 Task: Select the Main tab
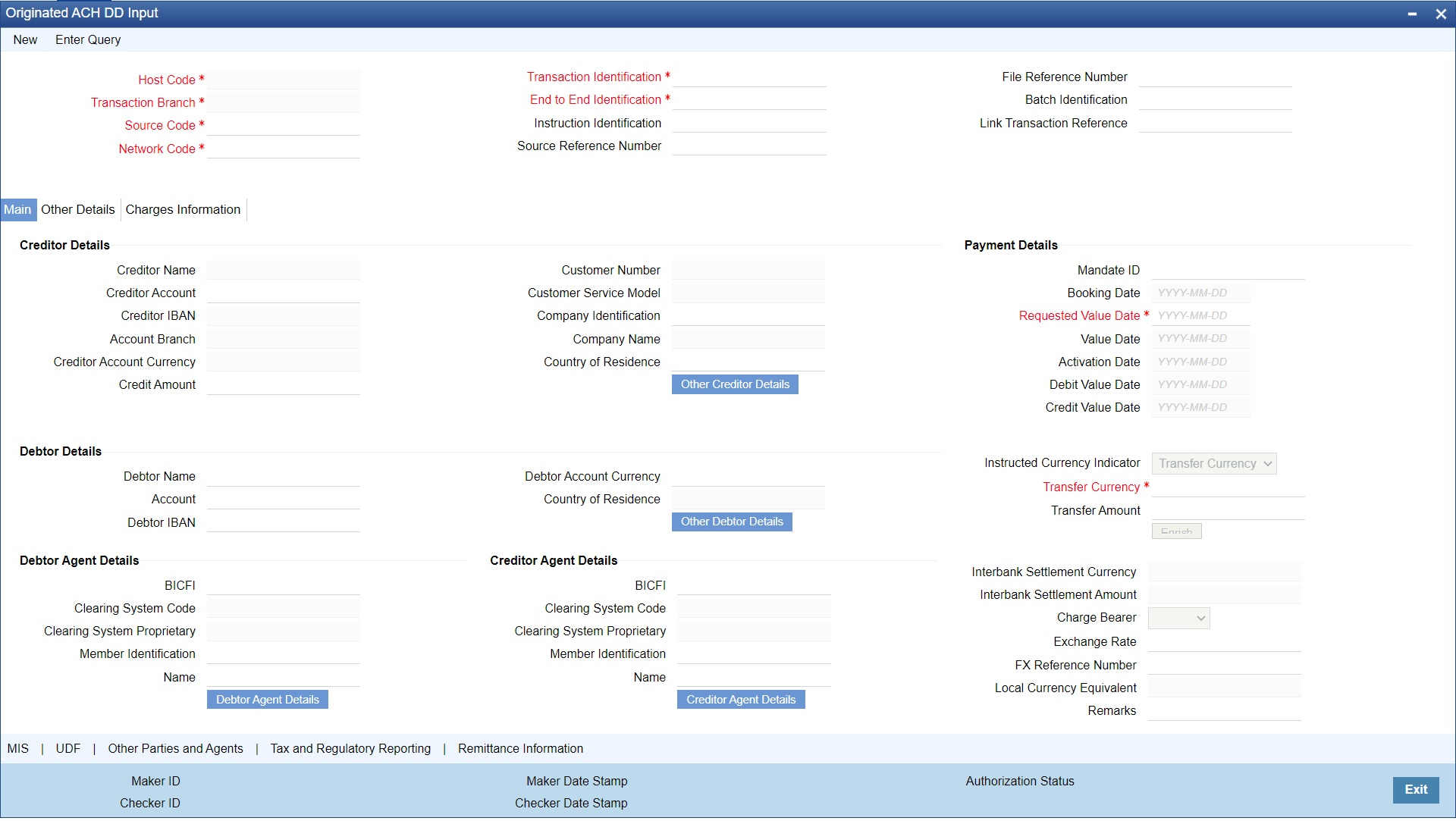point(17,210)
